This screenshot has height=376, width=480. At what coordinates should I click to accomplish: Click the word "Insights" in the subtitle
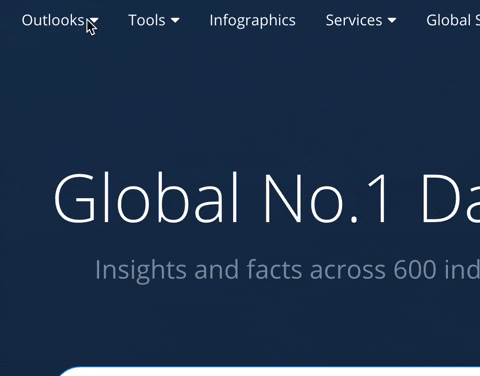click(141, 270)
